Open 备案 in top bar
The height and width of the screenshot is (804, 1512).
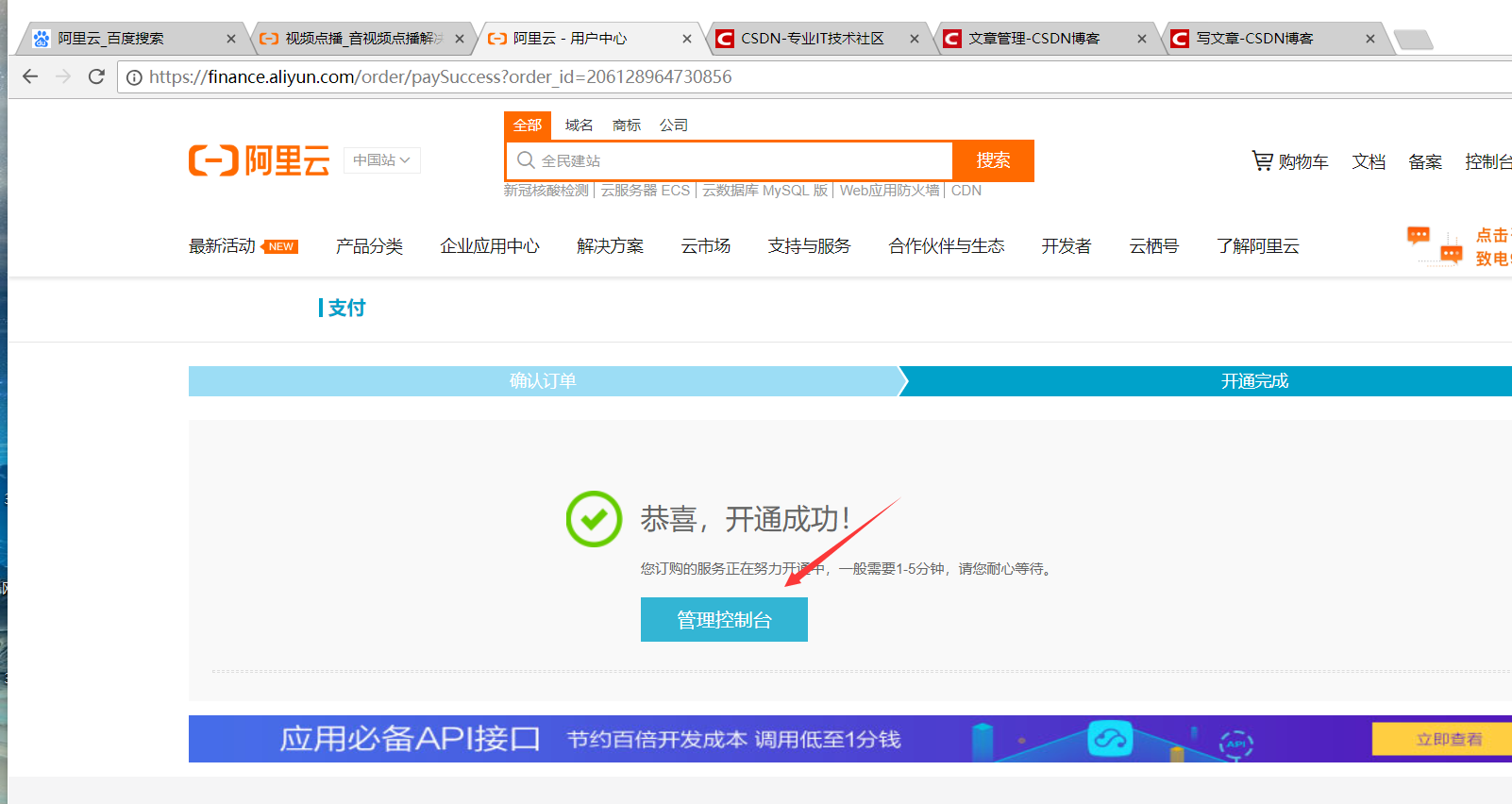[1425, 162]
